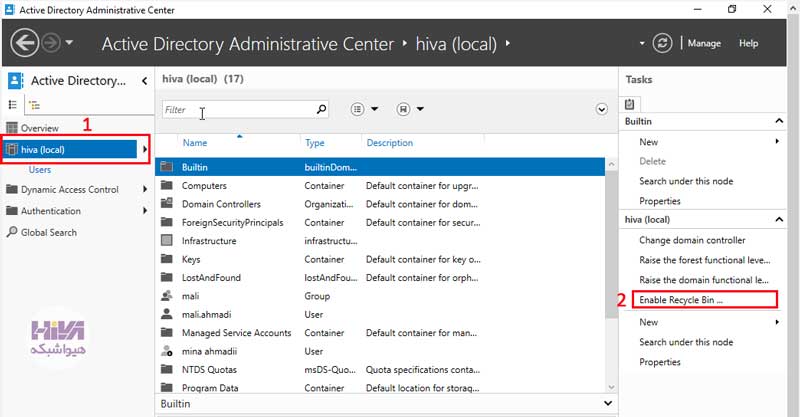Click Change domain controller task
The height and width of the screenshot is (417, 800).
coord(692,240)
